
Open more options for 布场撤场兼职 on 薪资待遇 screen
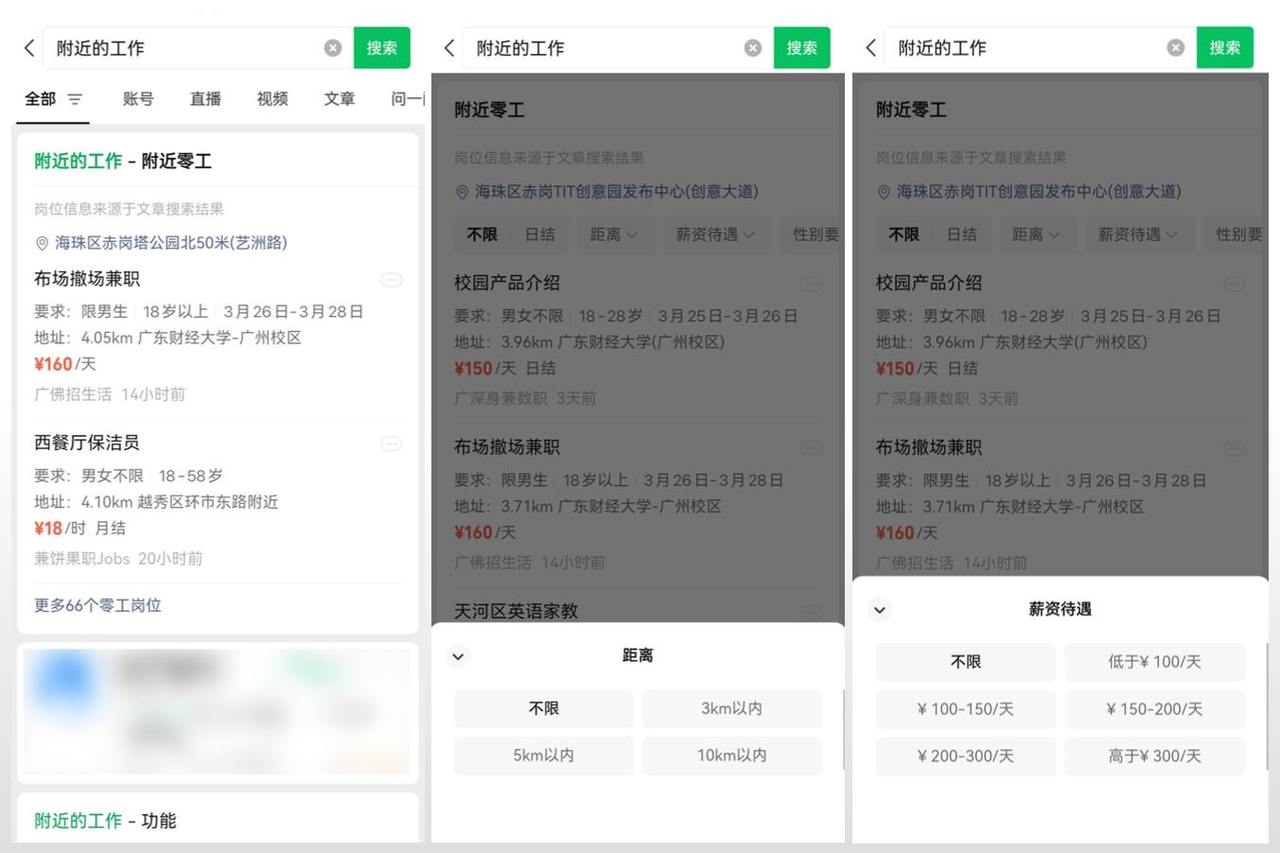[x=1235, y=448]
